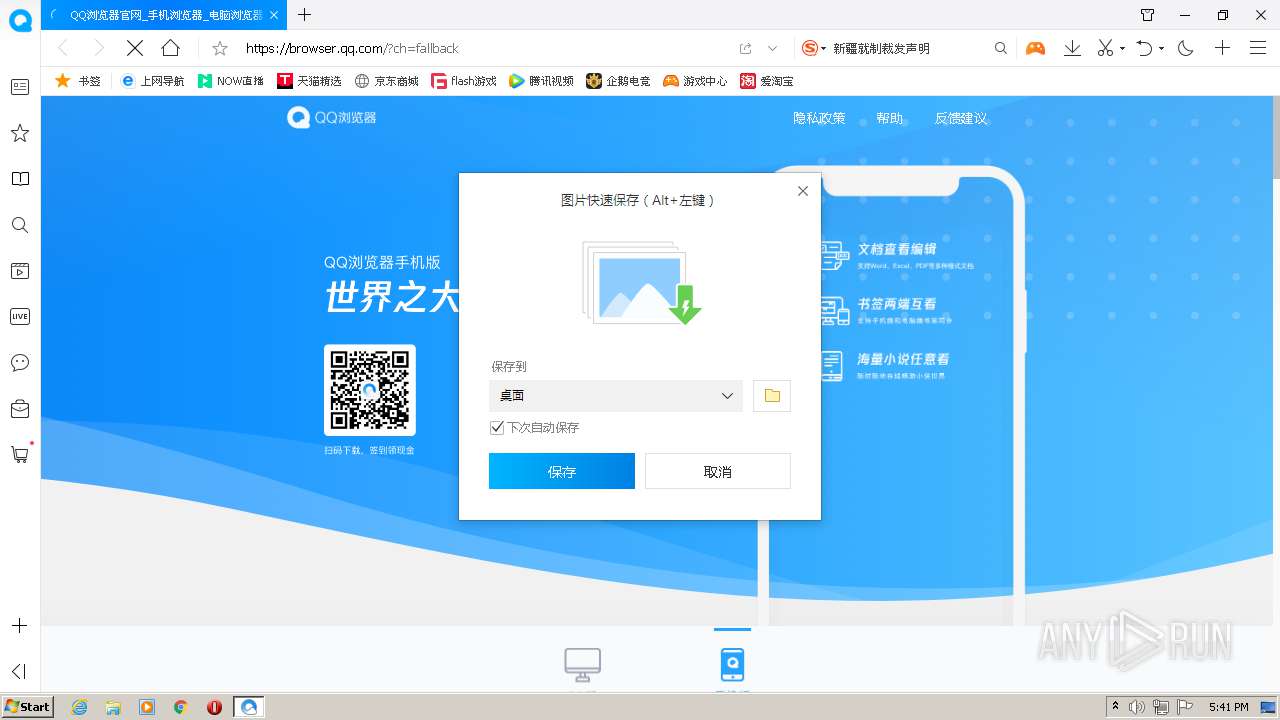Open 爱淘宝 bookmark
Viewport: 1280px width, 720px height.
point(766,81)
